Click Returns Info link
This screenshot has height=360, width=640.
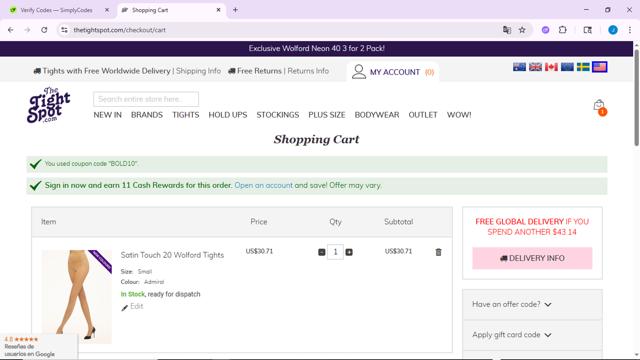[308, 71]
